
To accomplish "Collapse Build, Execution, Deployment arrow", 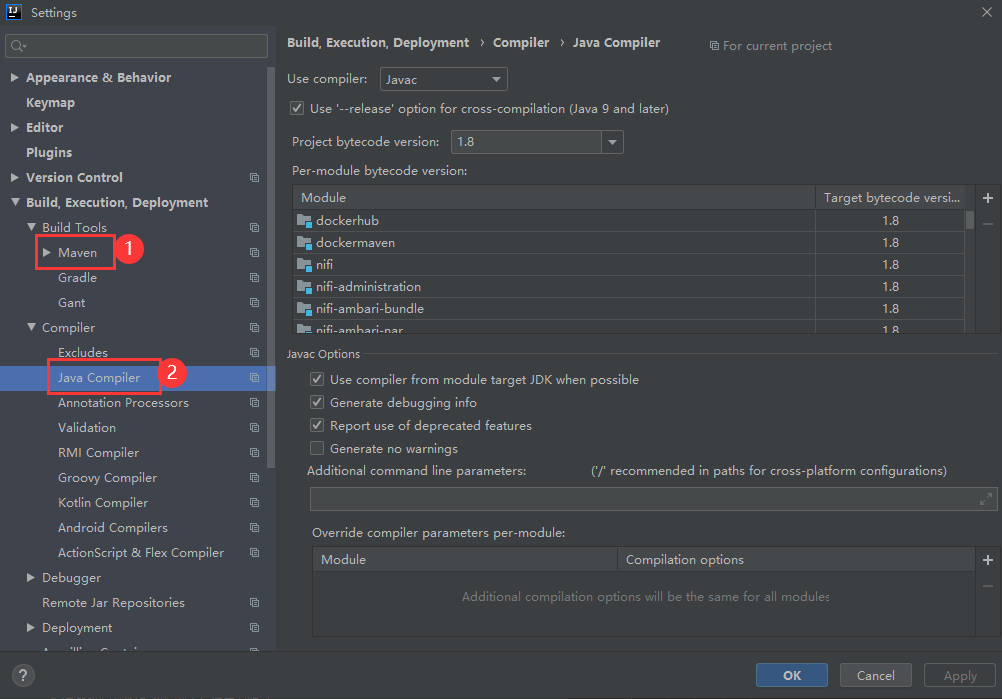I will pos(15,202).
